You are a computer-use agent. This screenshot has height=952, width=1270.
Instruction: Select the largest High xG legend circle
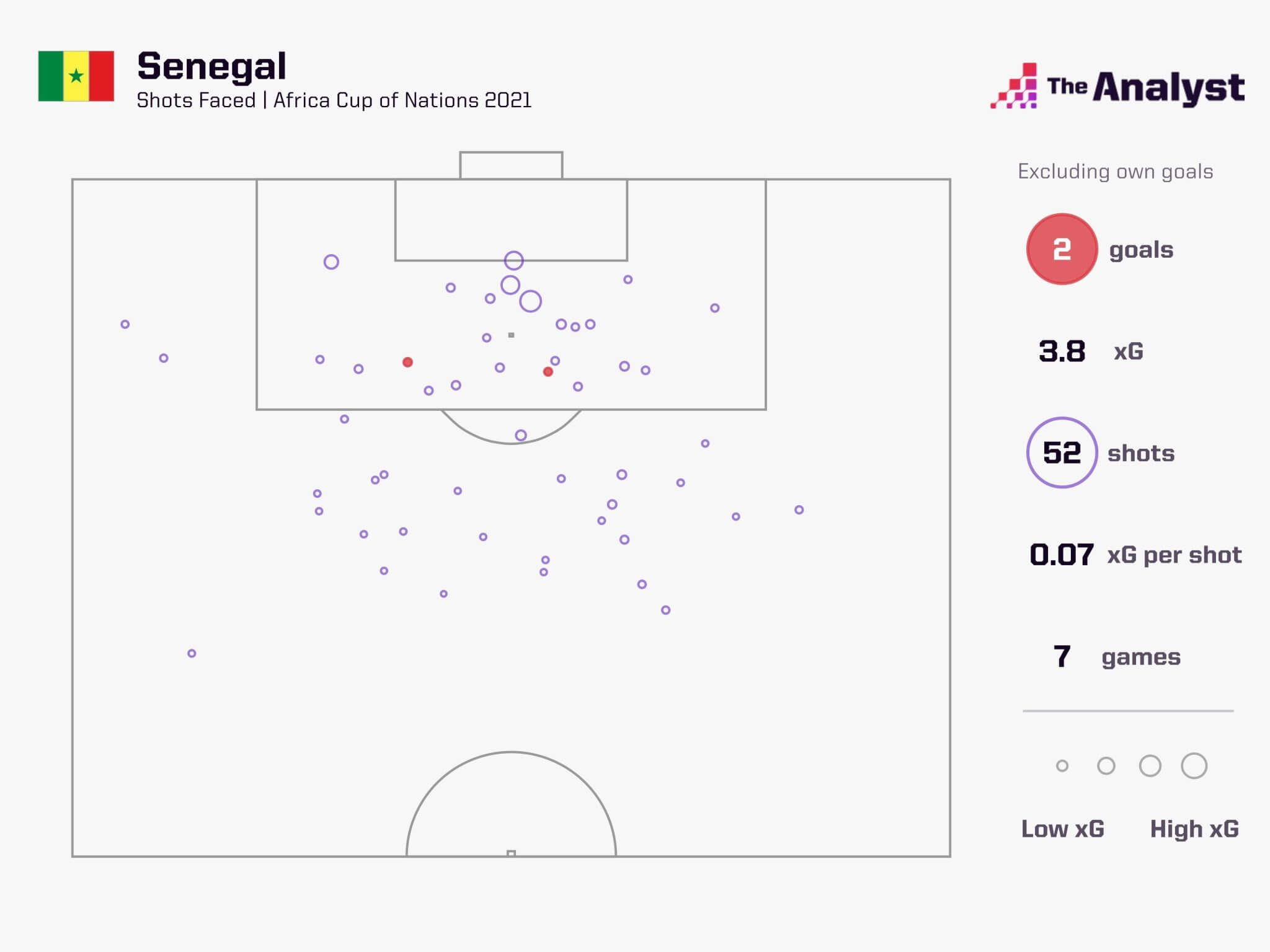tap(1194, 766)
